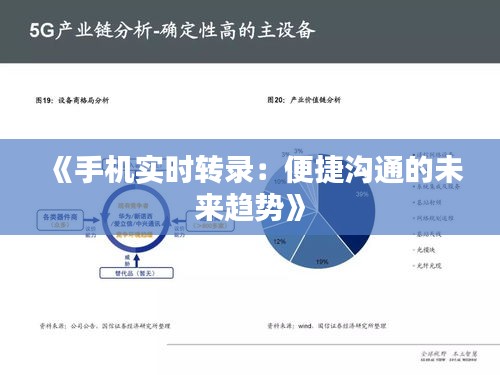The width and height of the screenshot is (500, 375).
Task: Click the 替代品(暂无) box
Action: 136,273
